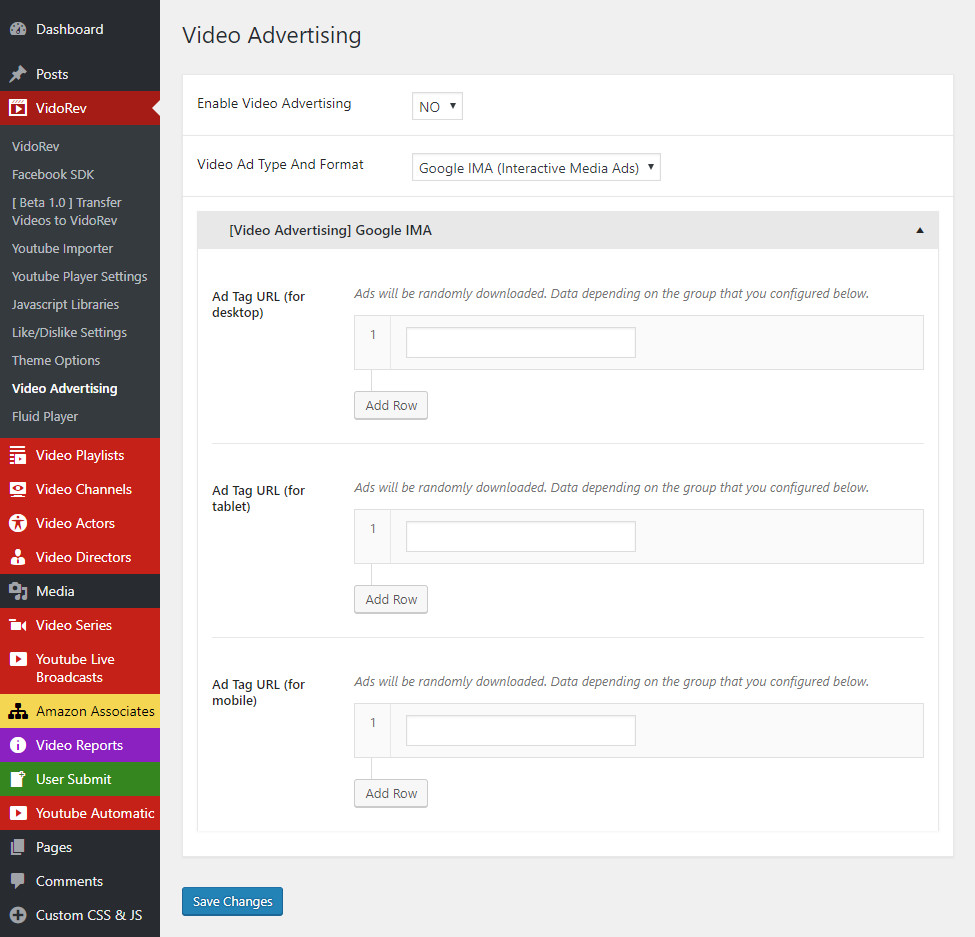The image size is (975, 937).
Task: Click the Video Actors person icon
Action: point(18,524)
